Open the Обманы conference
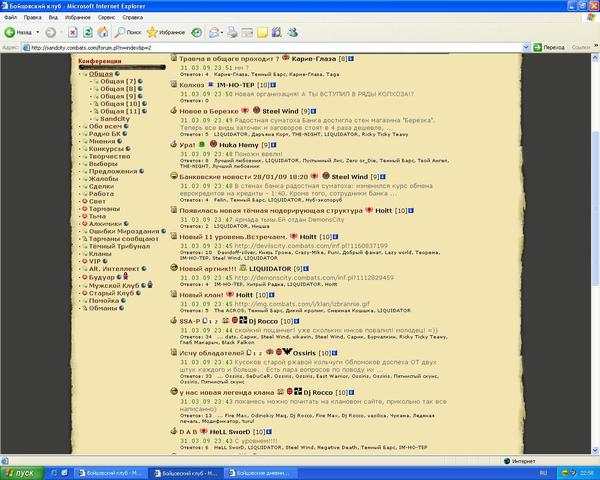Image resolution: width=600 pixels, height=480 pixels. 103,308
